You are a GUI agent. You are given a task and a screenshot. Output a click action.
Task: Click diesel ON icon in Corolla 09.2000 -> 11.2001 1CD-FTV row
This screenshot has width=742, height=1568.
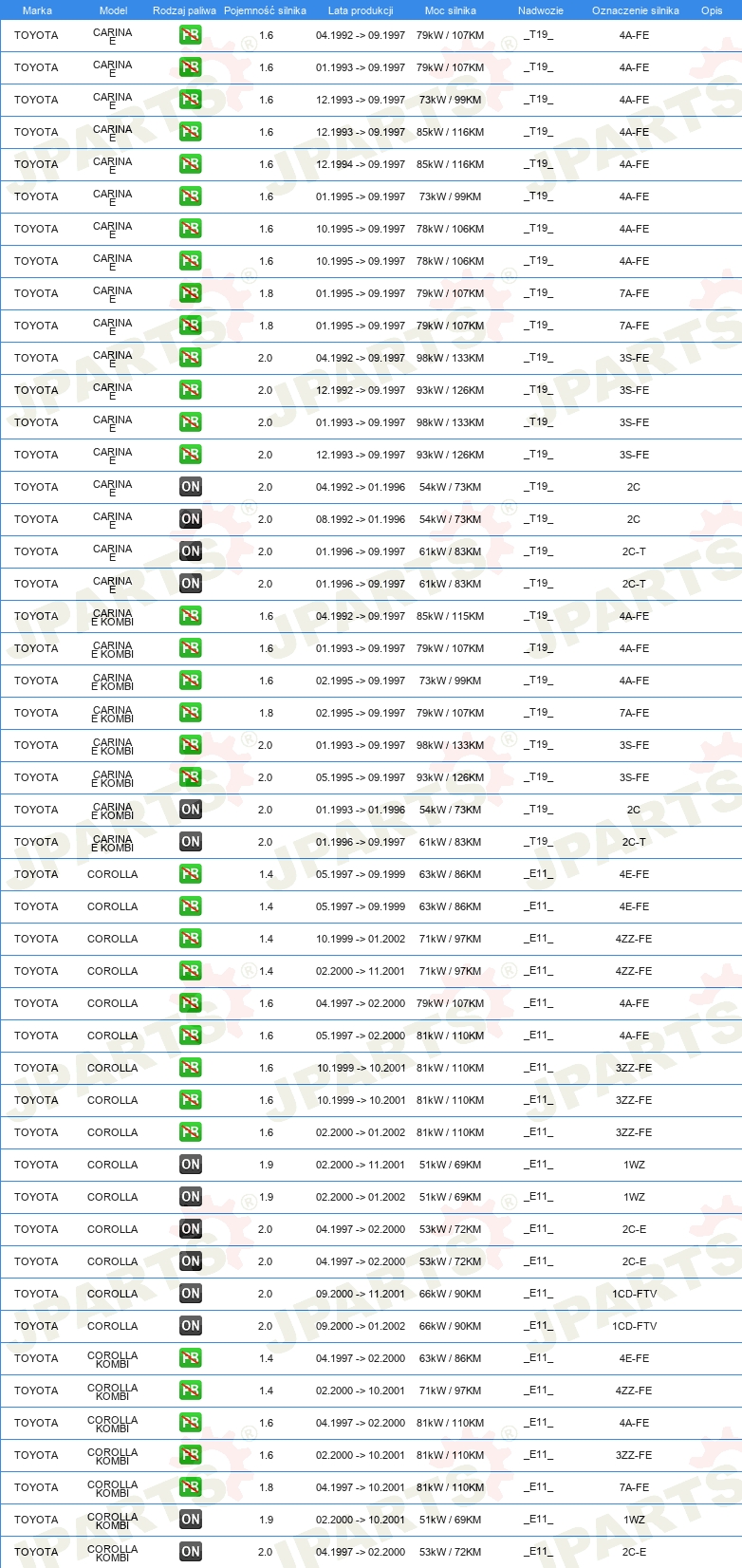coord(191,1294)
